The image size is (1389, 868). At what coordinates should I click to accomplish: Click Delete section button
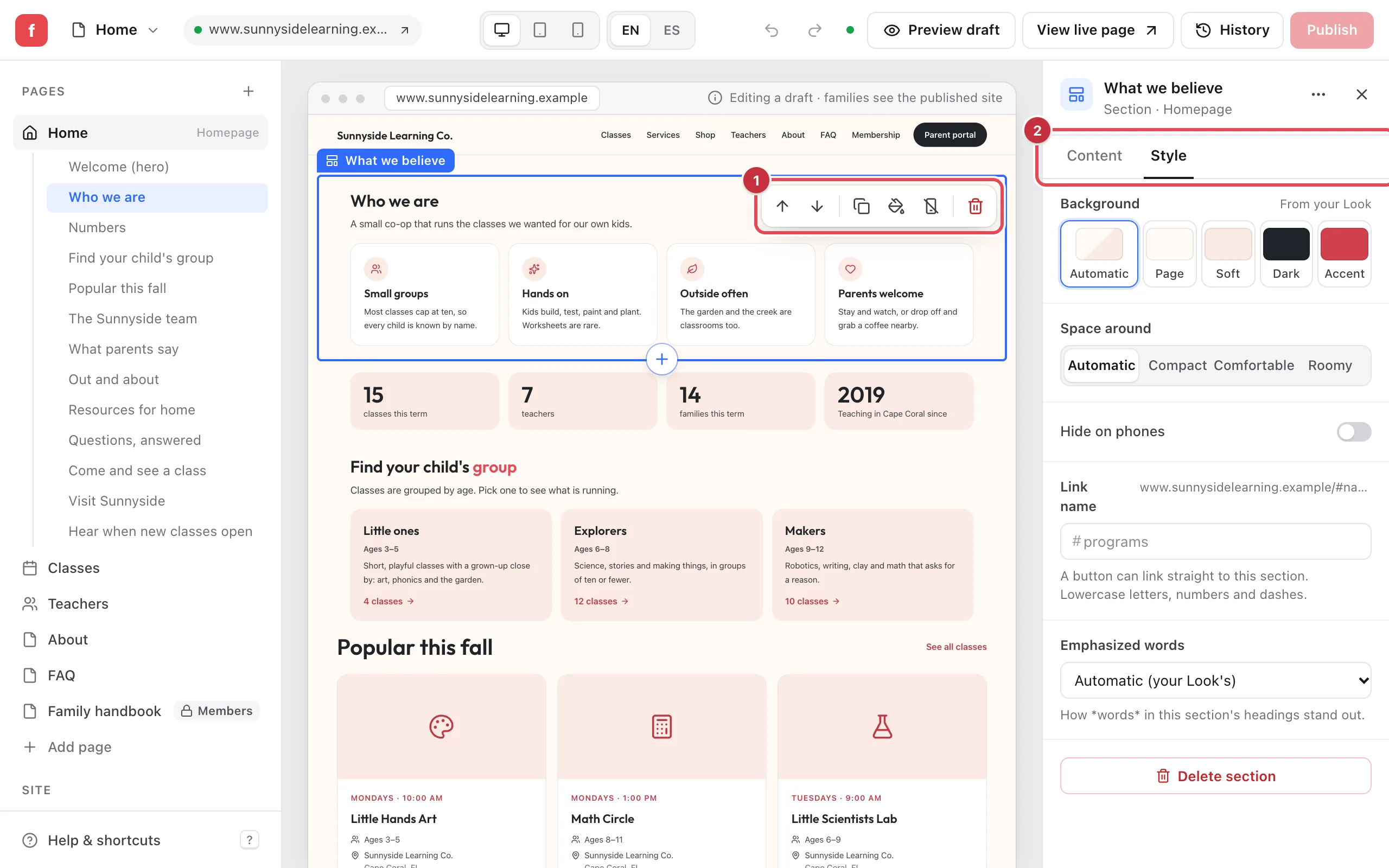click(x=1215, y=776)
